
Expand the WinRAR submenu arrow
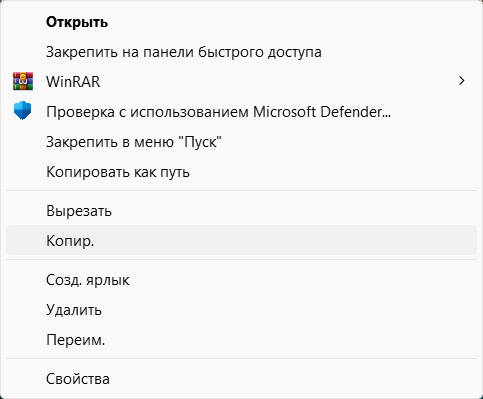point(461,81)
